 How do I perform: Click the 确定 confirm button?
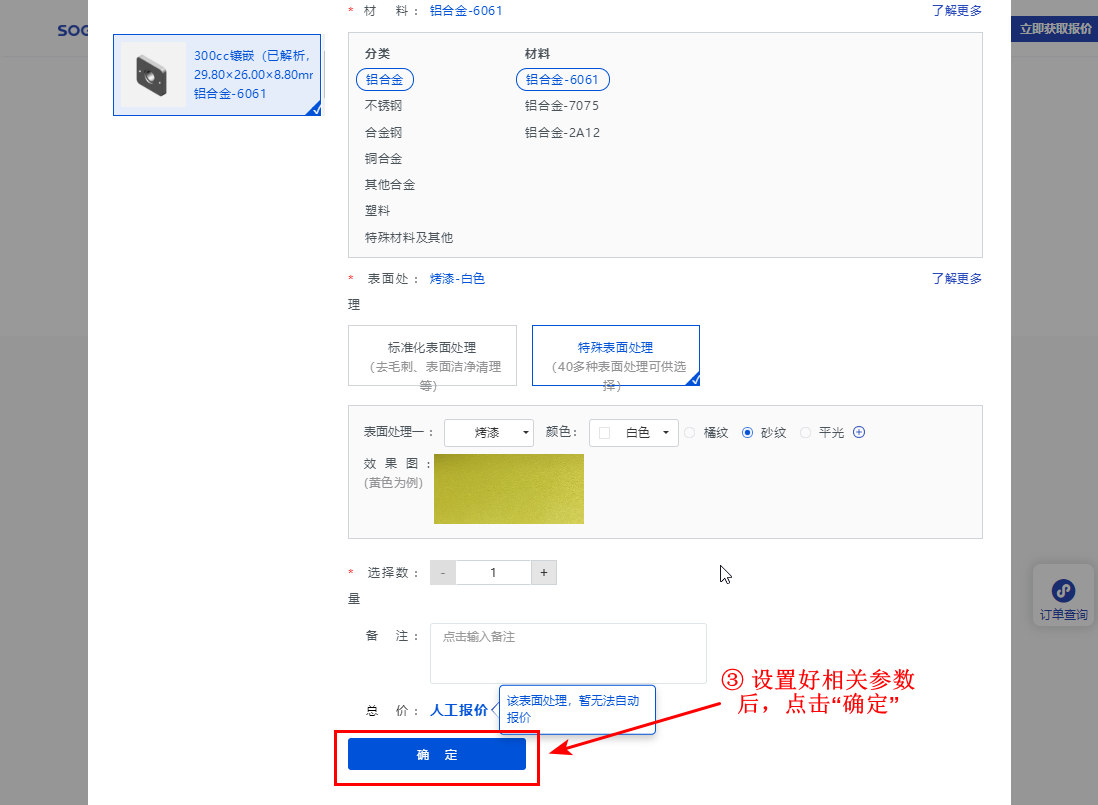point(437,754)
